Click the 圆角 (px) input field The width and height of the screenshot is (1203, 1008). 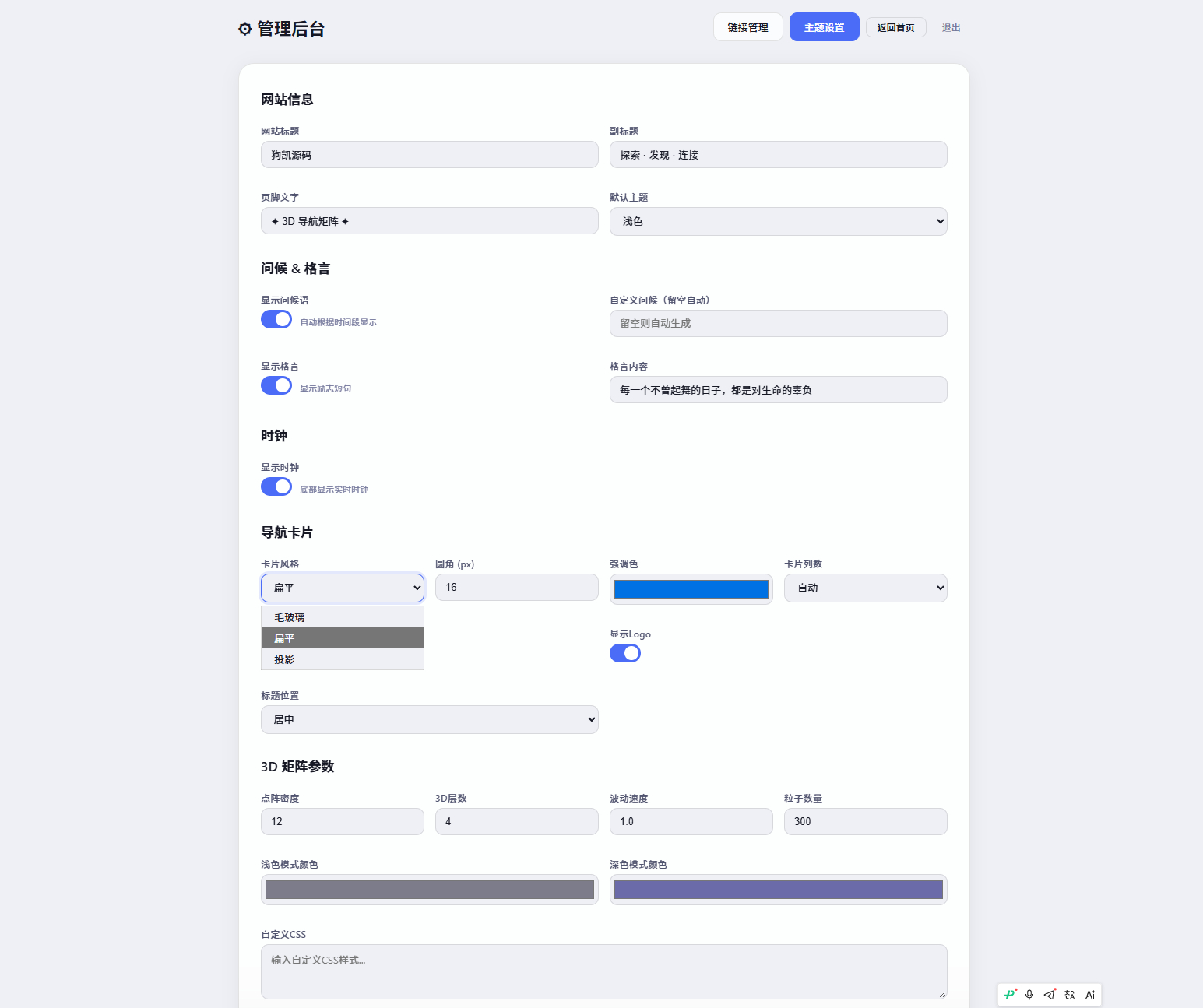[517, 587]
